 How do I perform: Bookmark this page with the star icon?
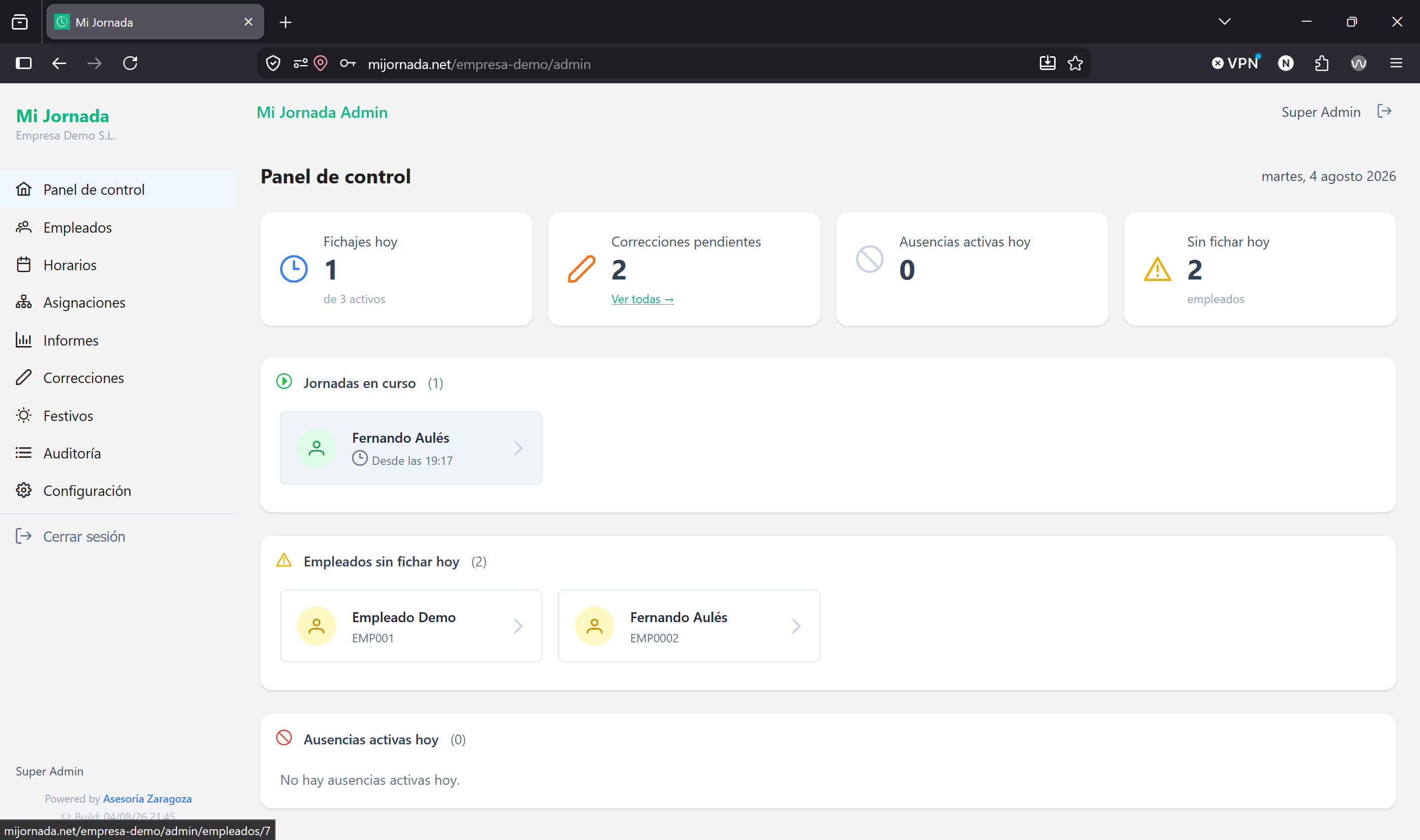(x=1075, y=64)
